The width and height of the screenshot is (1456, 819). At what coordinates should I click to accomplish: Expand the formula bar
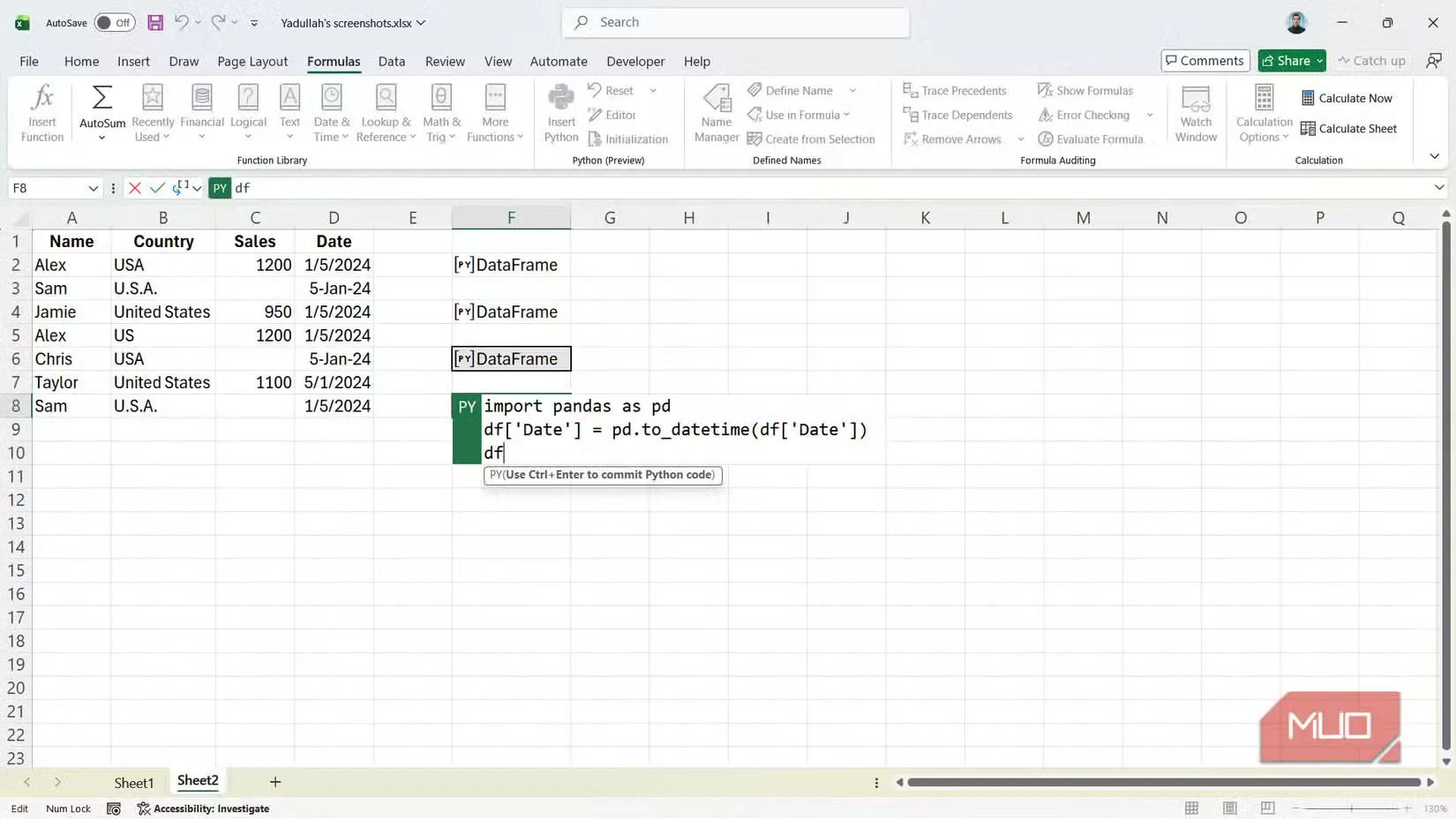coord(1439,188)
